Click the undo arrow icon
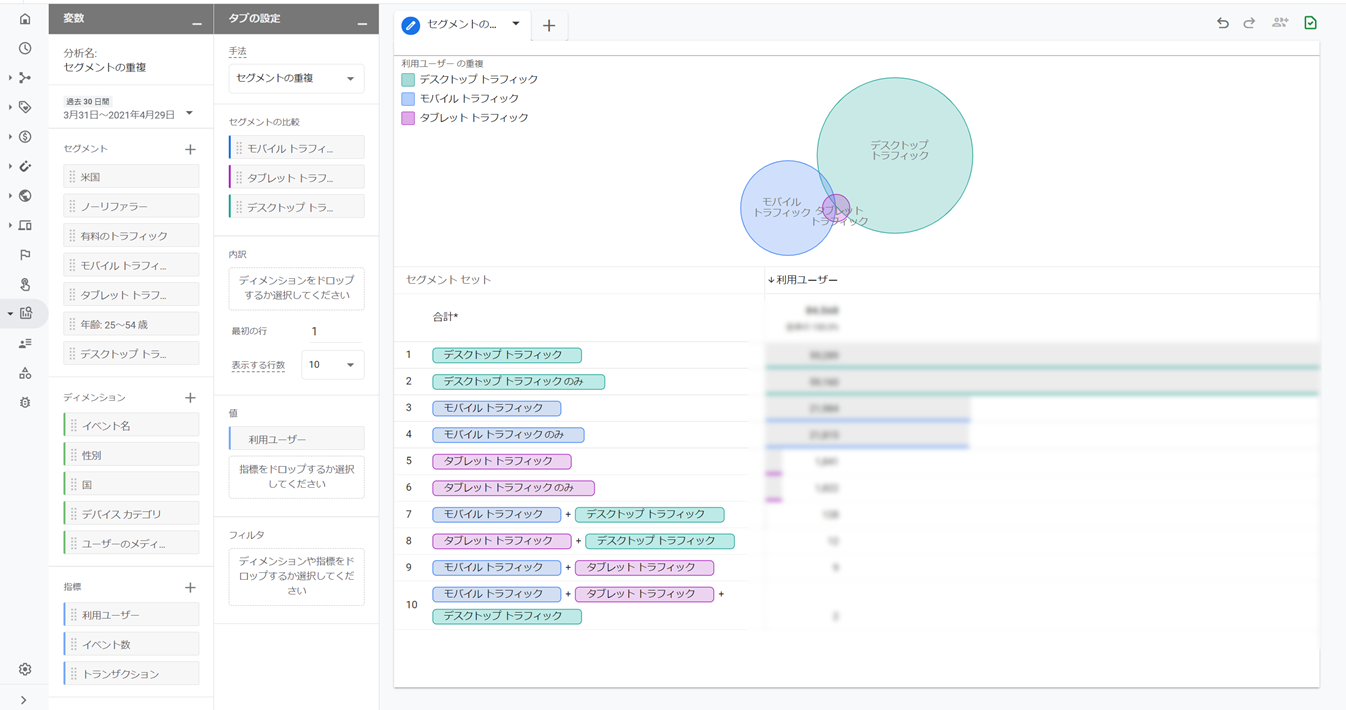The height and width of the screenshot is (710, 1346). [x=1222, y=23]
